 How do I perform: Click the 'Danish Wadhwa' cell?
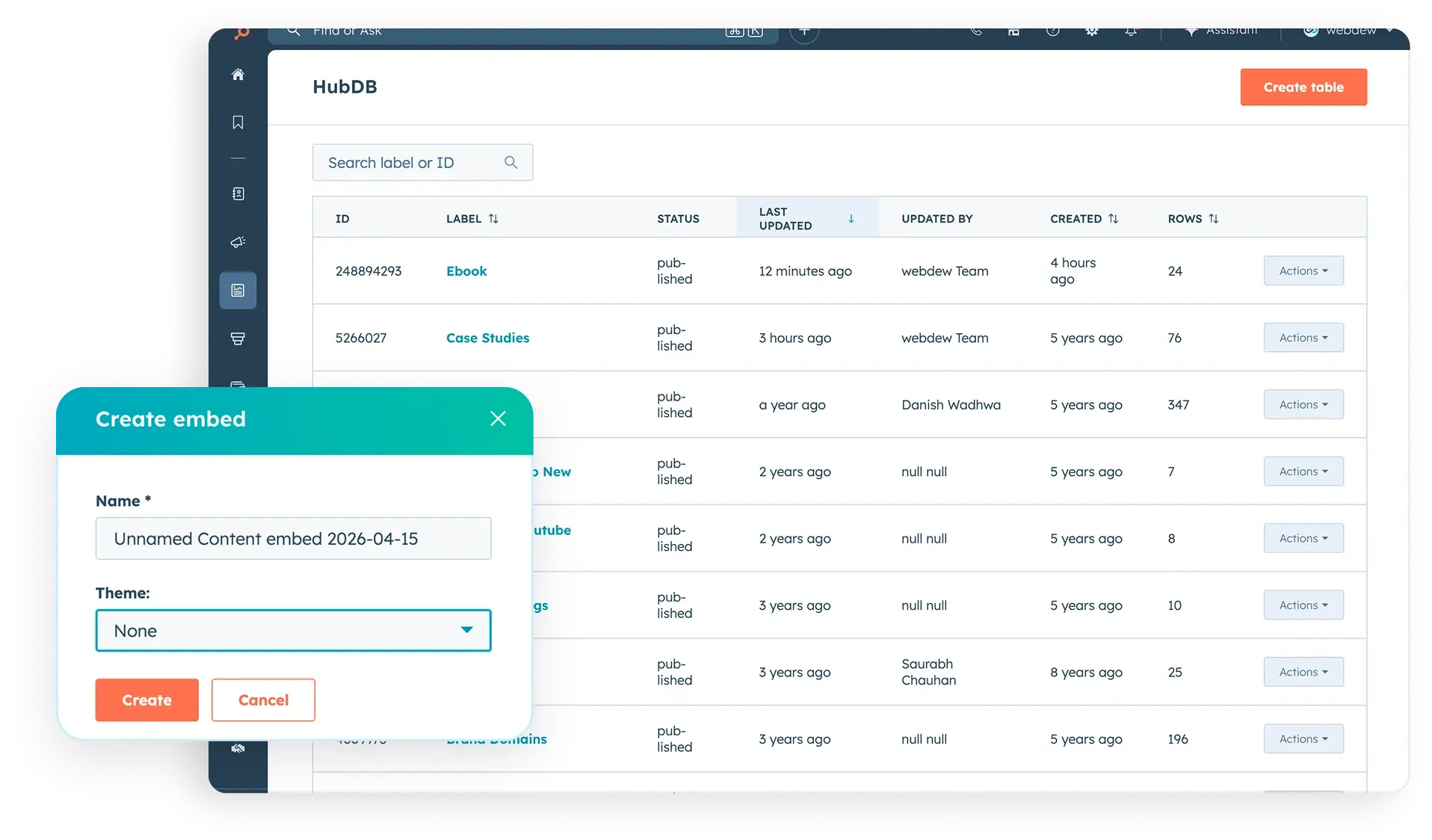pos(951,405)
